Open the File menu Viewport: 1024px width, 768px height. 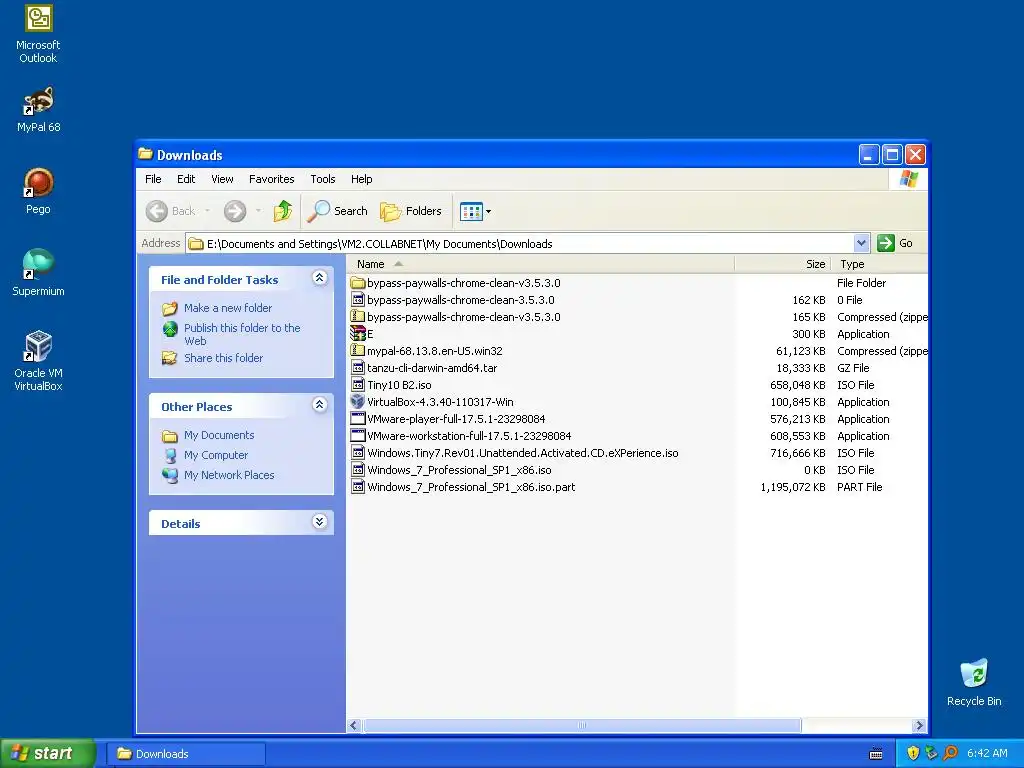[153, 179]
